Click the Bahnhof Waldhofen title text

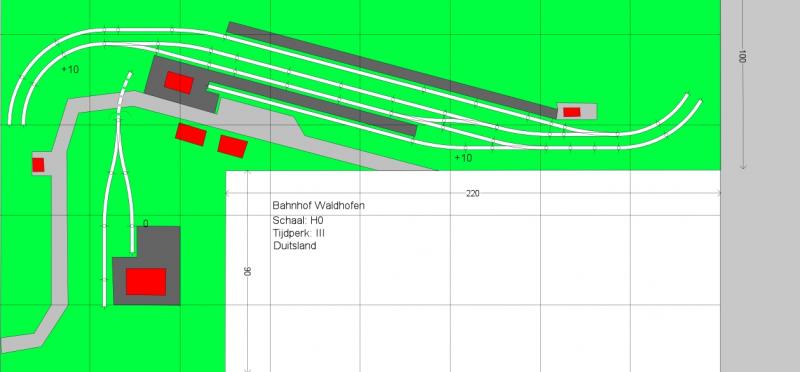pyautogui.click(x=318, y=206)
